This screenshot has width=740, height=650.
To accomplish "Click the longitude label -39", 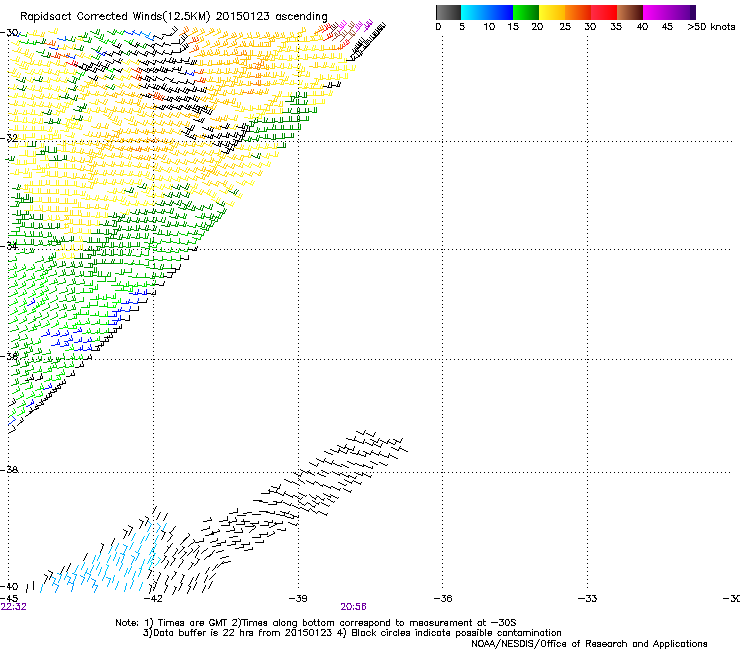I will (298, 599).
